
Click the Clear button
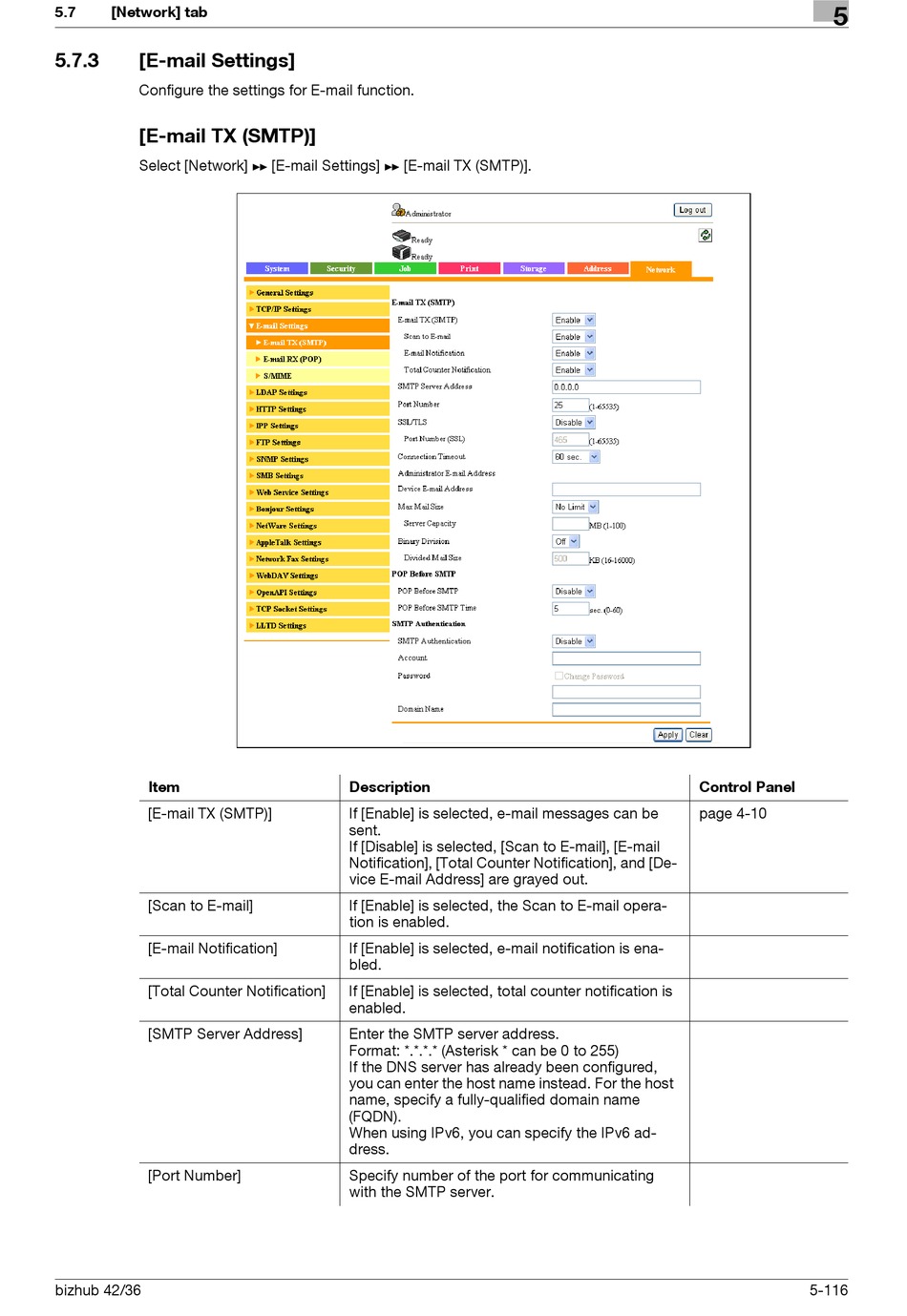(x=699, y=735)
